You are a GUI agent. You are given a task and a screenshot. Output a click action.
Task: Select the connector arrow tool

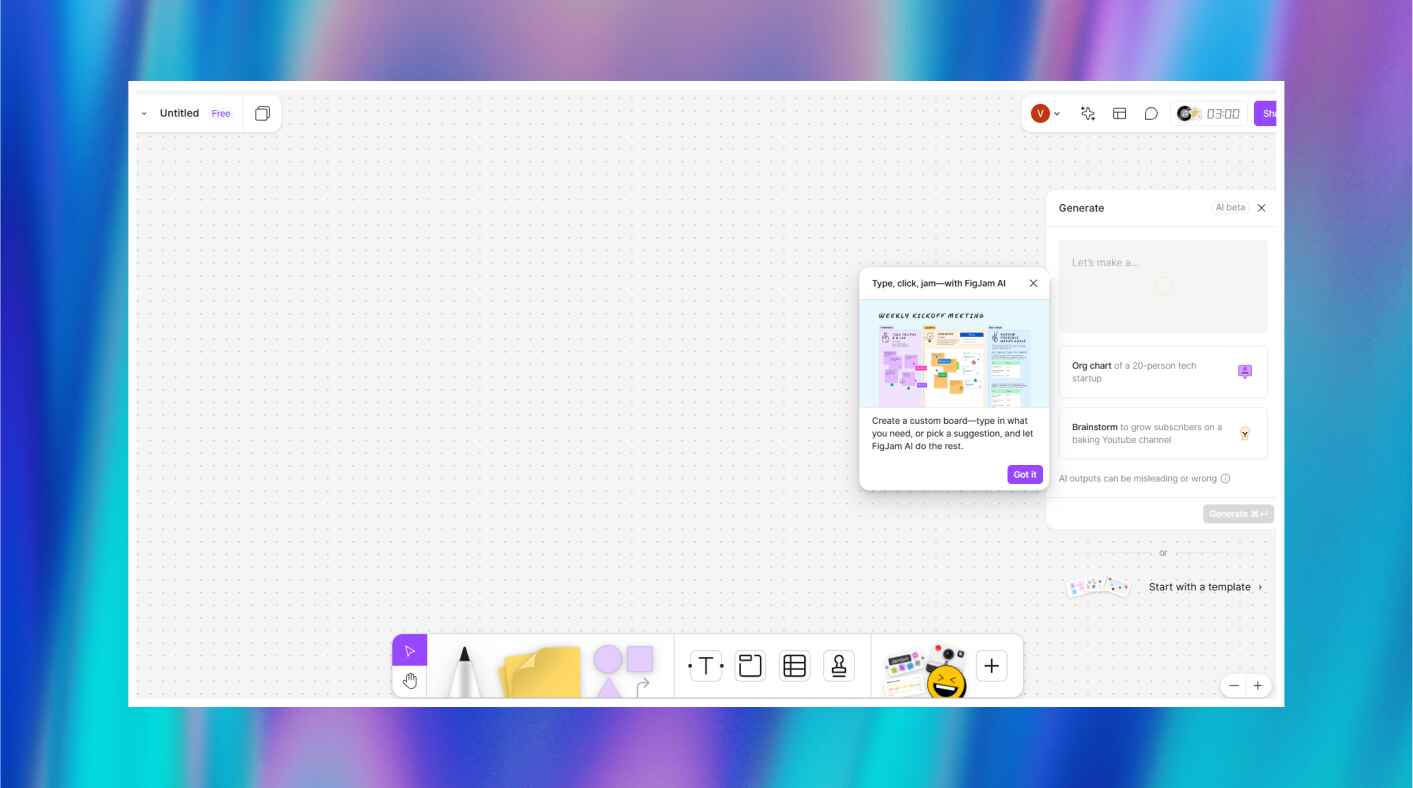(643, 685)
